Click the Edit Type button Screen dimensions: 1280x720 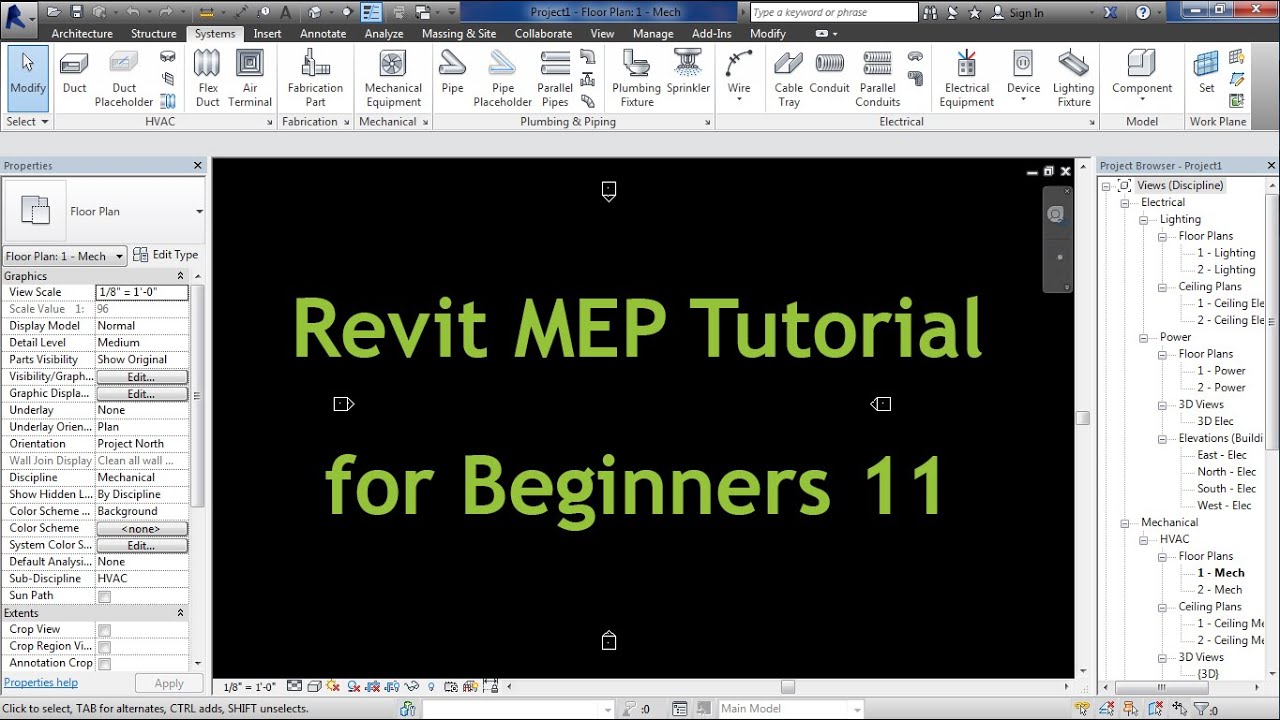(x=165, y=255)
